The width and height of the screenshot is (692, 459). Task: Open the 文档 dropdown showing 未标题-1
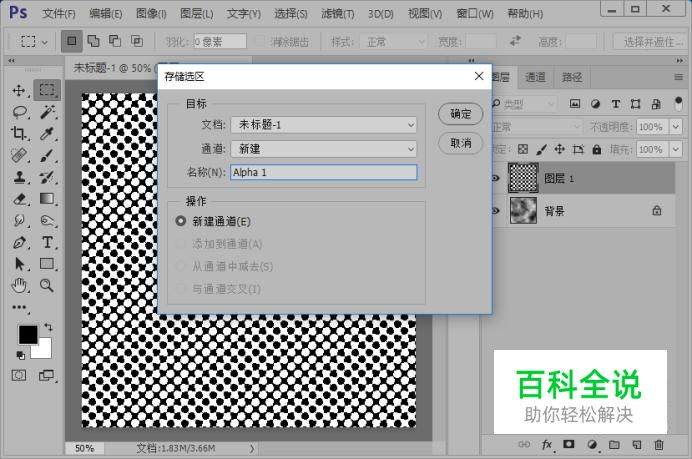click(323, 125)
